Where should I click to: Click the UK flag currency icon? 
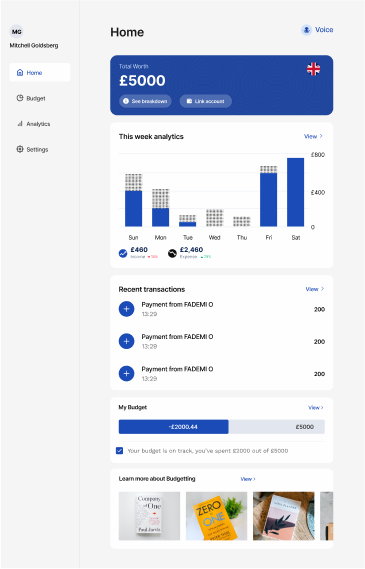pos(313,69)
